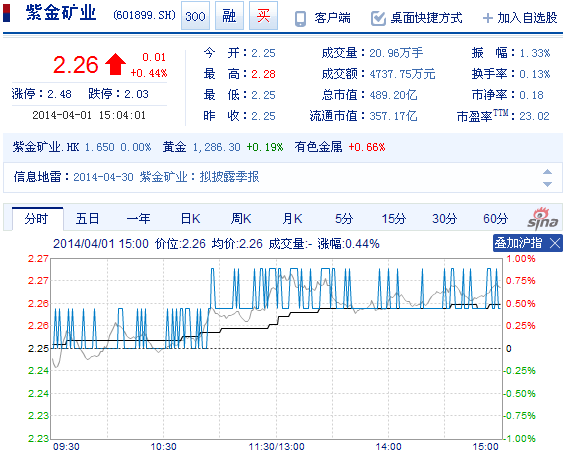Click the mobile client phone icon

coord(300,19)
